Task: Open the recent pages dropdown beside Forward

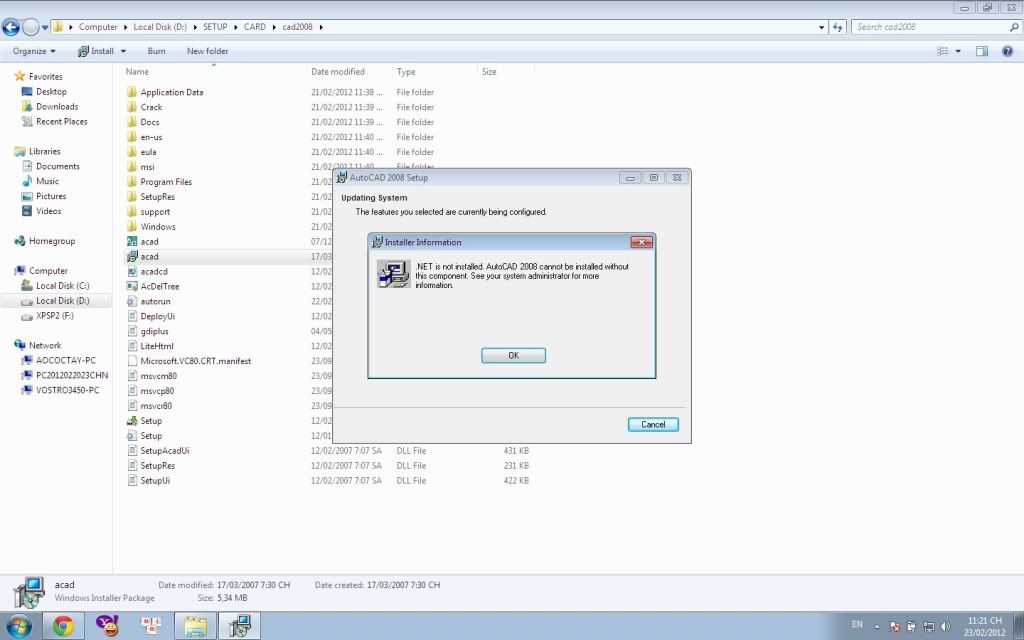Action: (45, 27)
